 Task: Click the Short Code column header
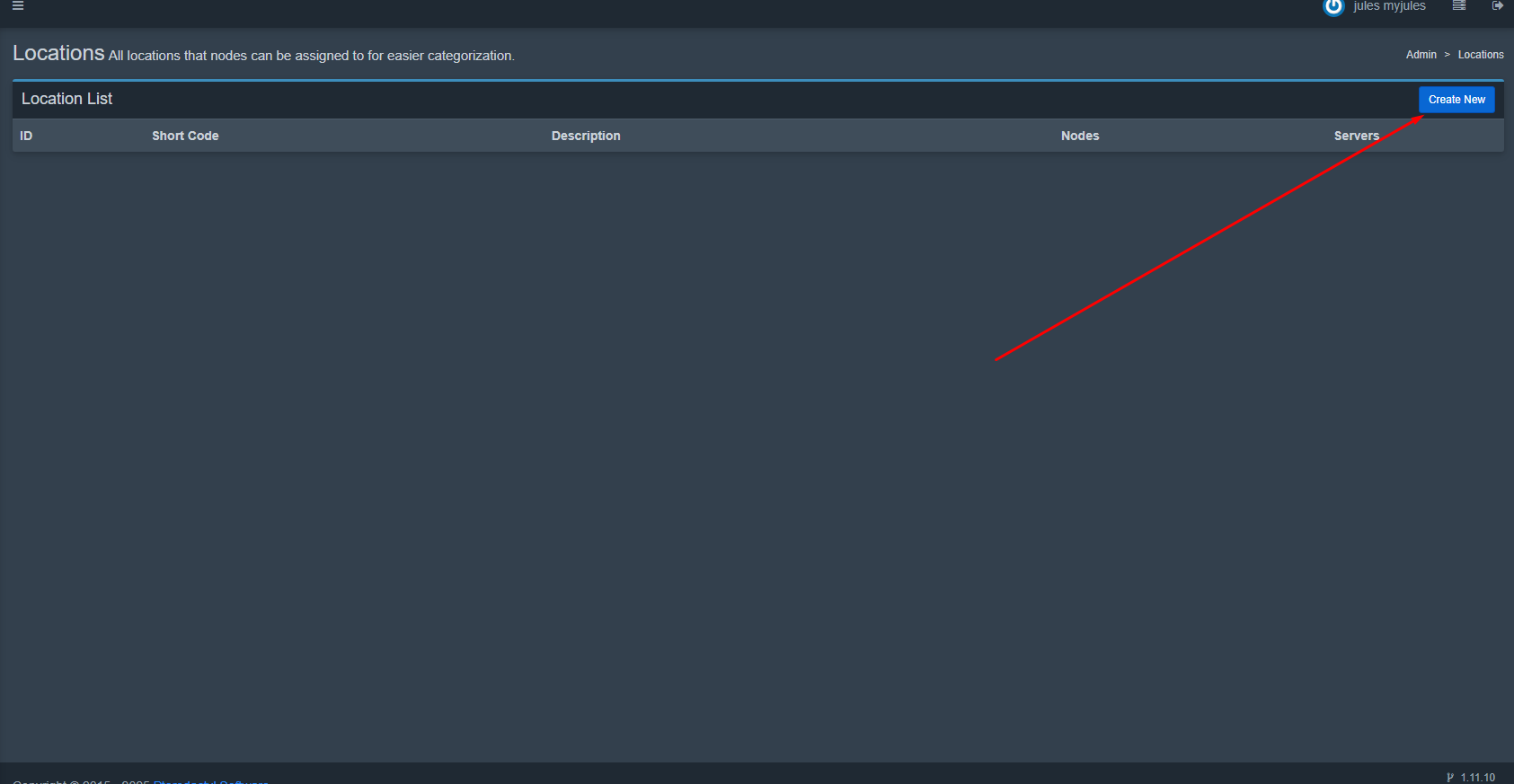[185, 136]
